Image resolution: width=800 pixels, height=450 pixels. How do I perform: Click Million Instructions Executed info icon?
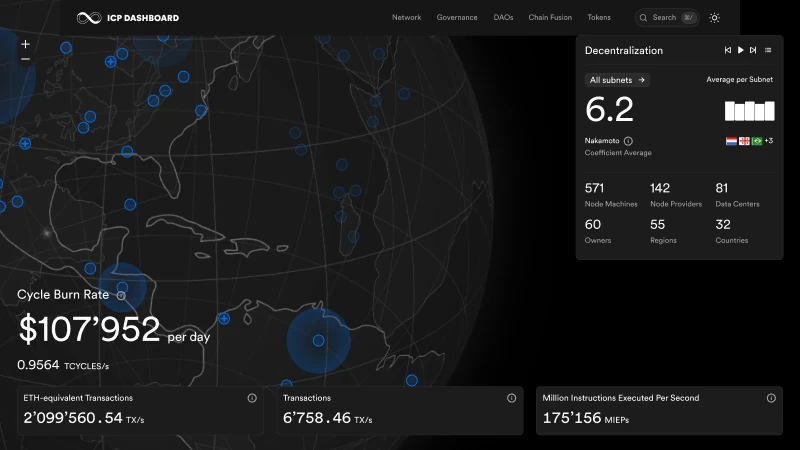click(771, 398)
